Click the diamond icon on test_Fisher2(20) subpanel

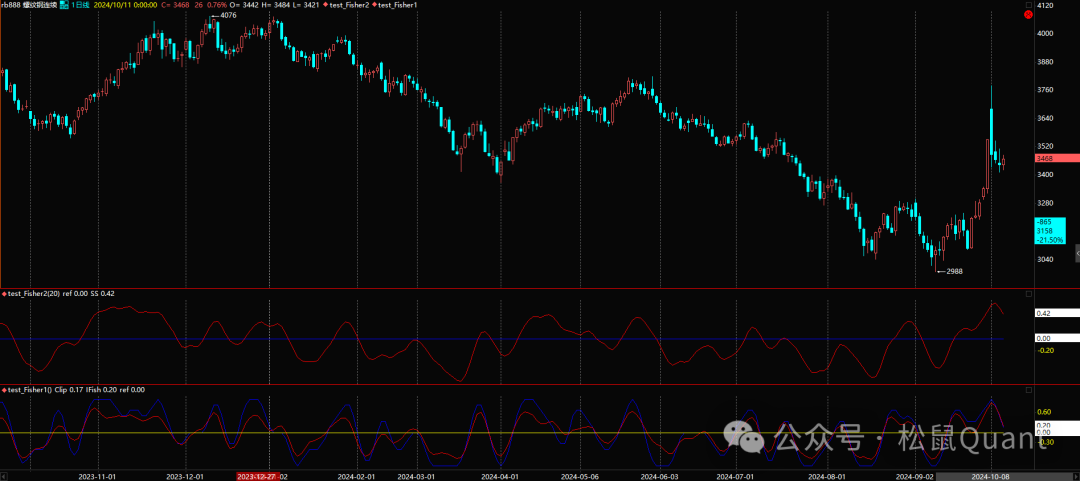point(4,293)
